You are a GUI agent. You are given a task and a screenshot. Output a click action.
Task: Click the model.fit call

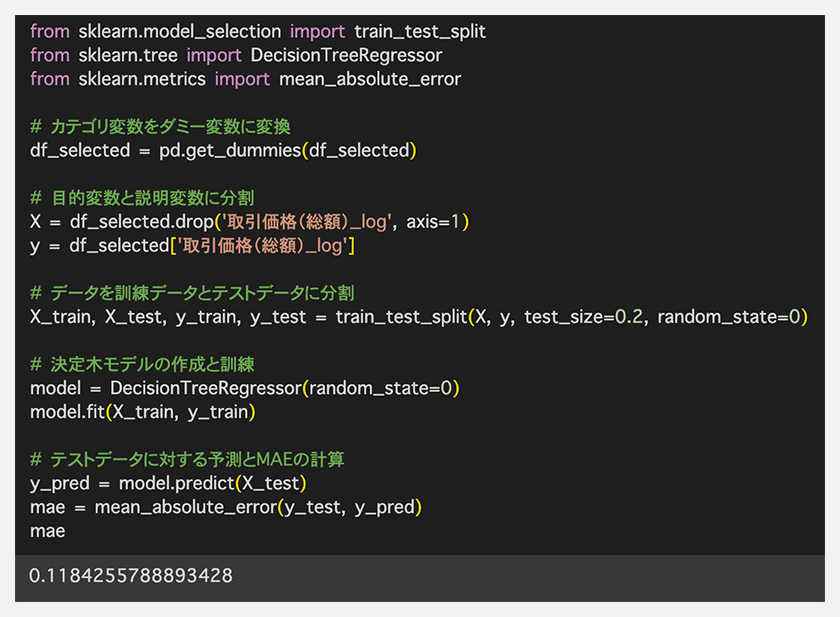142,412
